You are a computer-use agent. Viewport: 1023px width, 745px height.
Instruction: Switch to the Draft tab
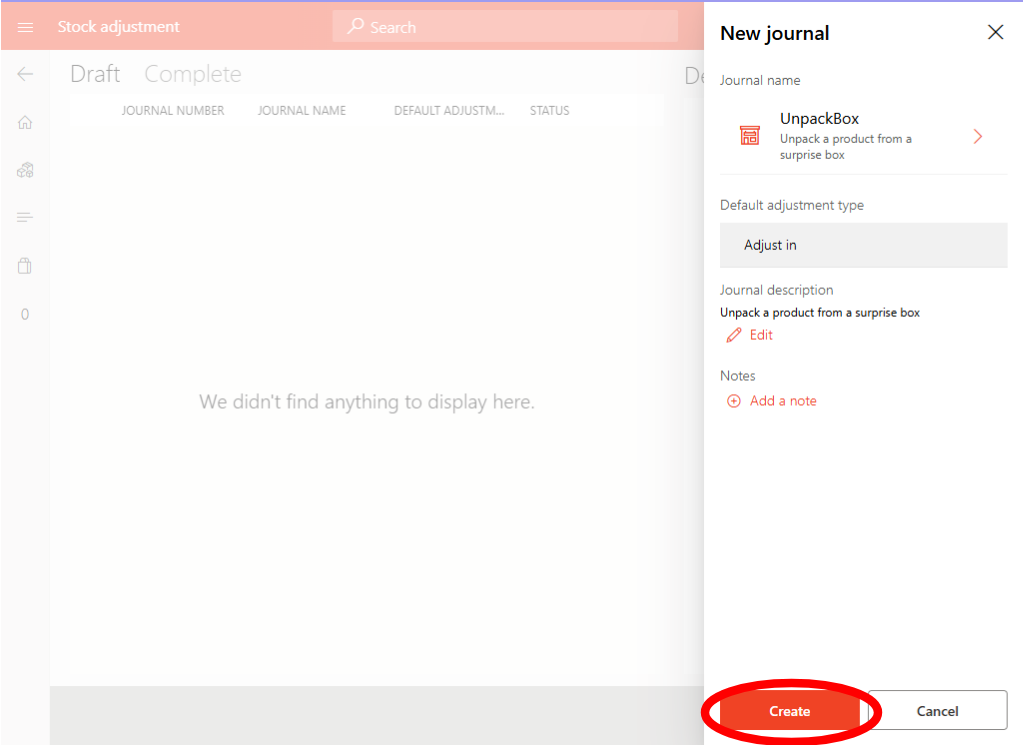[x=95, y=74]
